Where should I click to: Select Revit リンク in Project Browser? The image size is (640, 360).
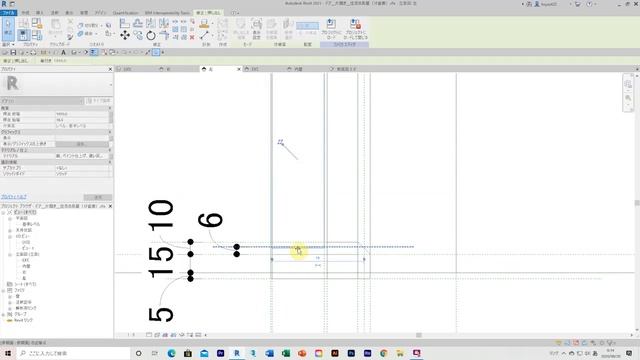(x=23, y=320)
